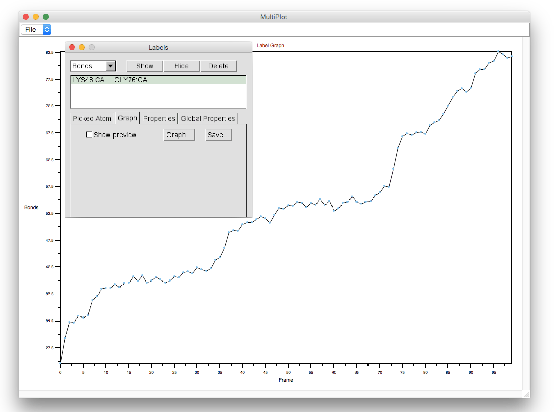
Task: Switch to the Picked Atom tab
Action: pyautogui.click(x=92, y=118)
